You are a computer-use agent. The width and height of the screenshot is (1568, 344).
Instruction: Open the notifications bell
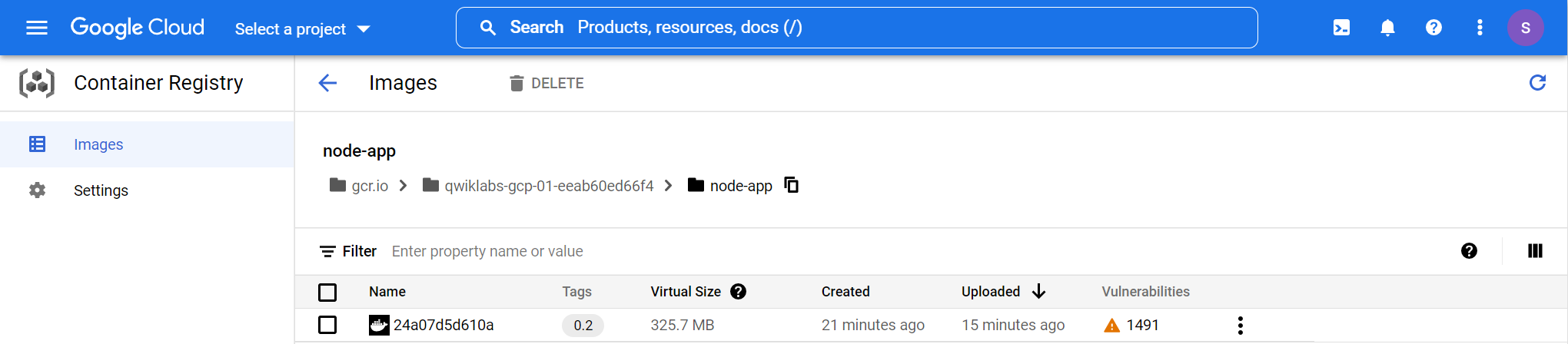[x=1387, y=28]
